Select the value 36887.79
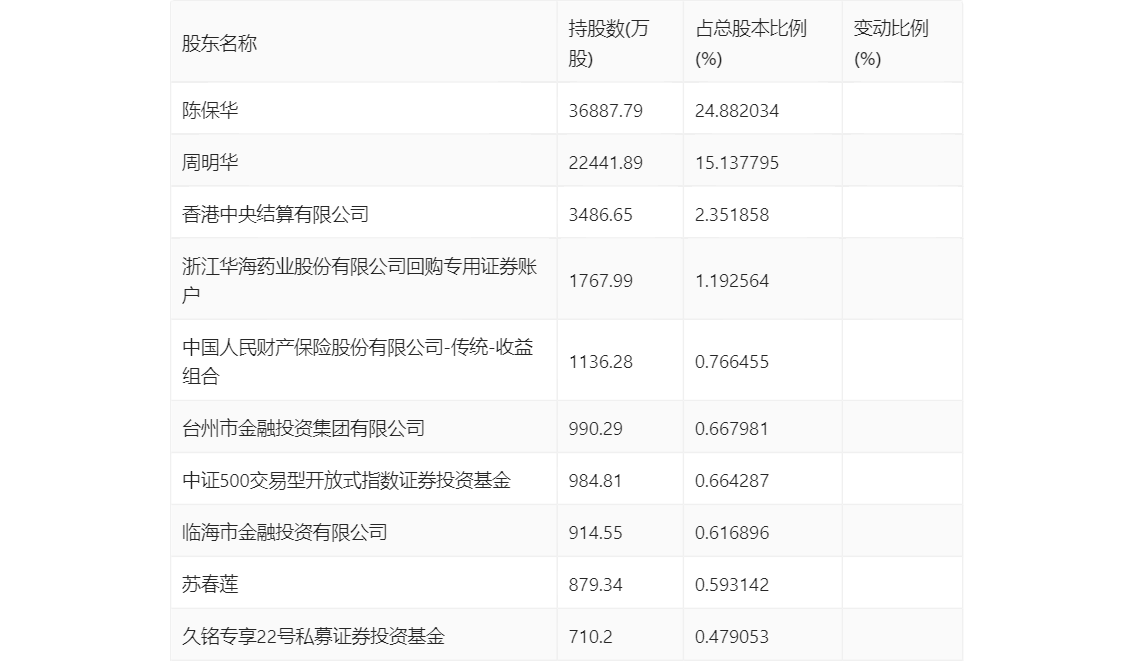This screenshot has width=1134, height=661. tap(605, 111)
